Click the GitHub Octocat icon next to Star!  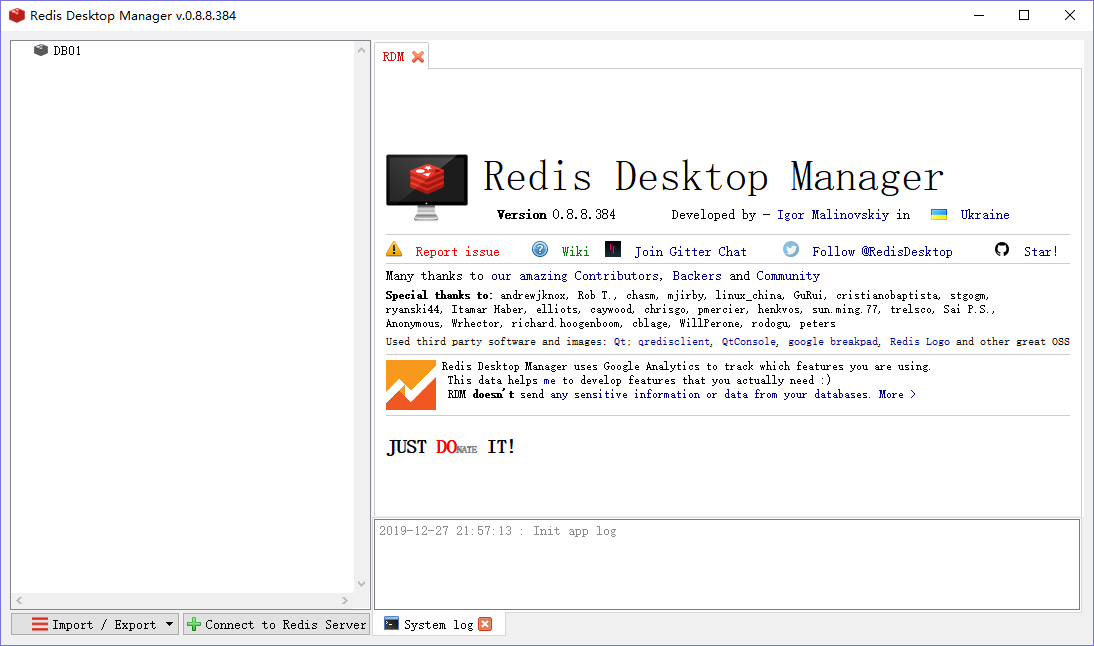pos(1002,250)
